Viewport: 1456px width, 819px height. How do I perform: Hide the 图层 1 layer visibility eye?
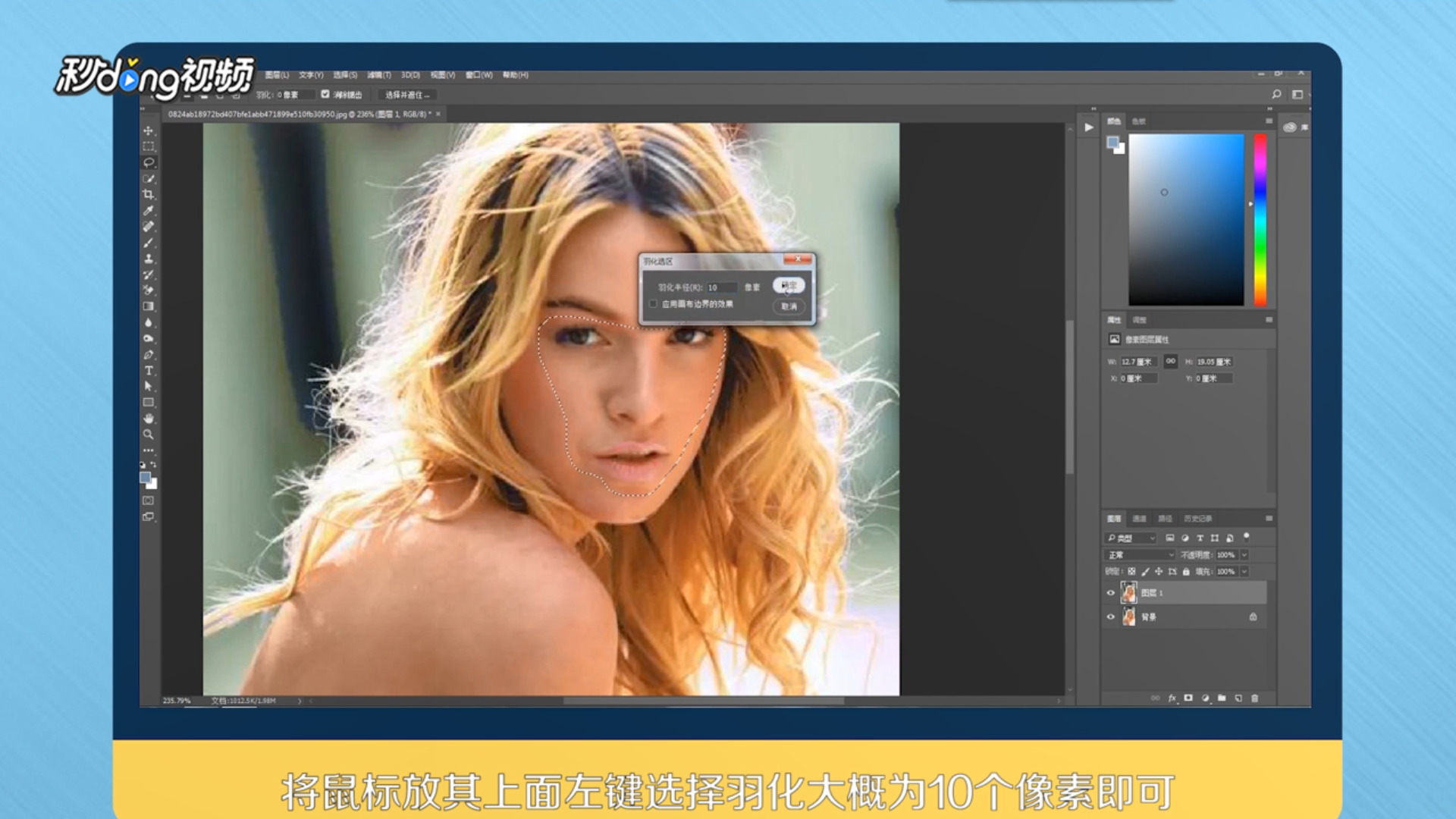1111,593
